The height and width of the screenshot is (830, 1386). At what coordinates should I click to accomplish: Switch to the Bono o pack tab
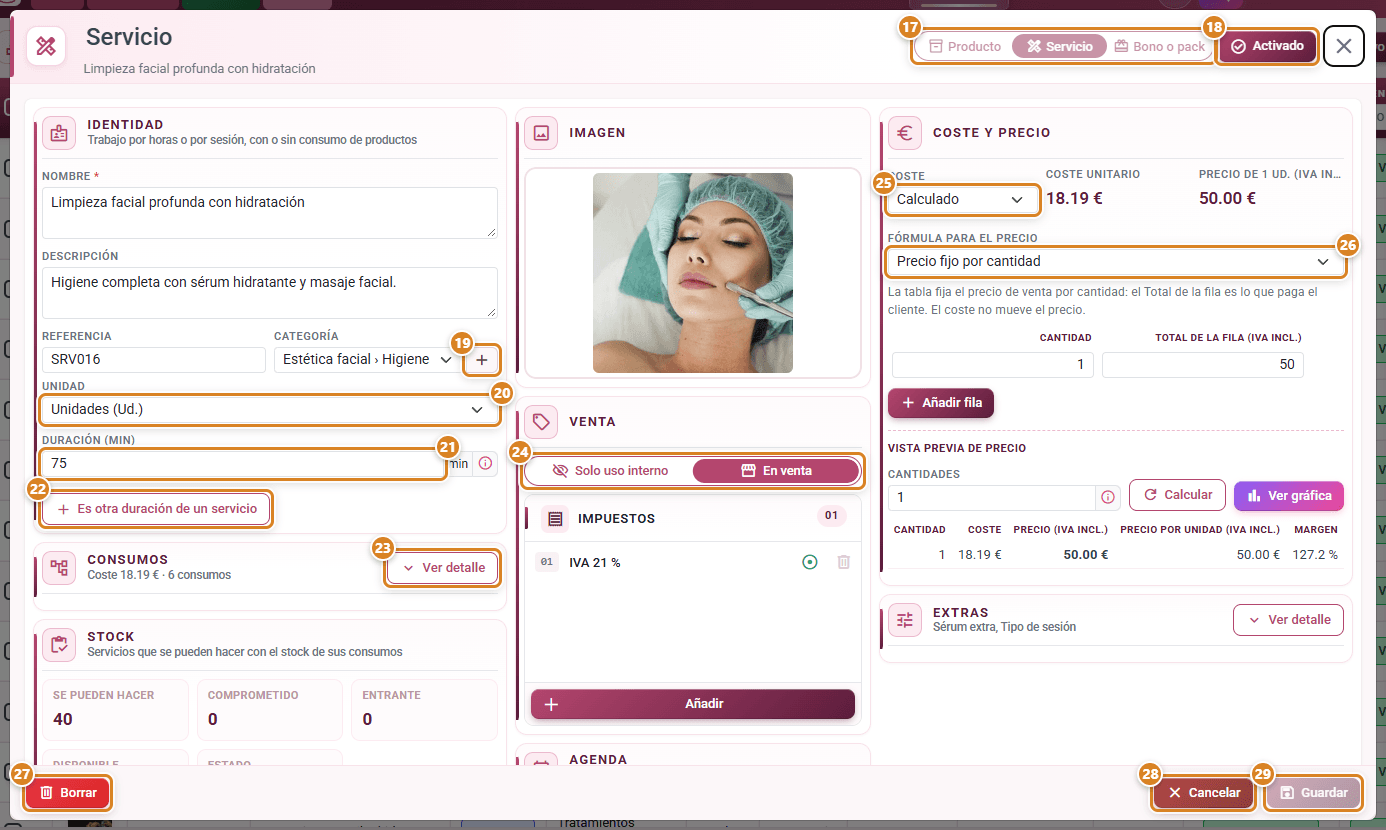(1160, 47)
